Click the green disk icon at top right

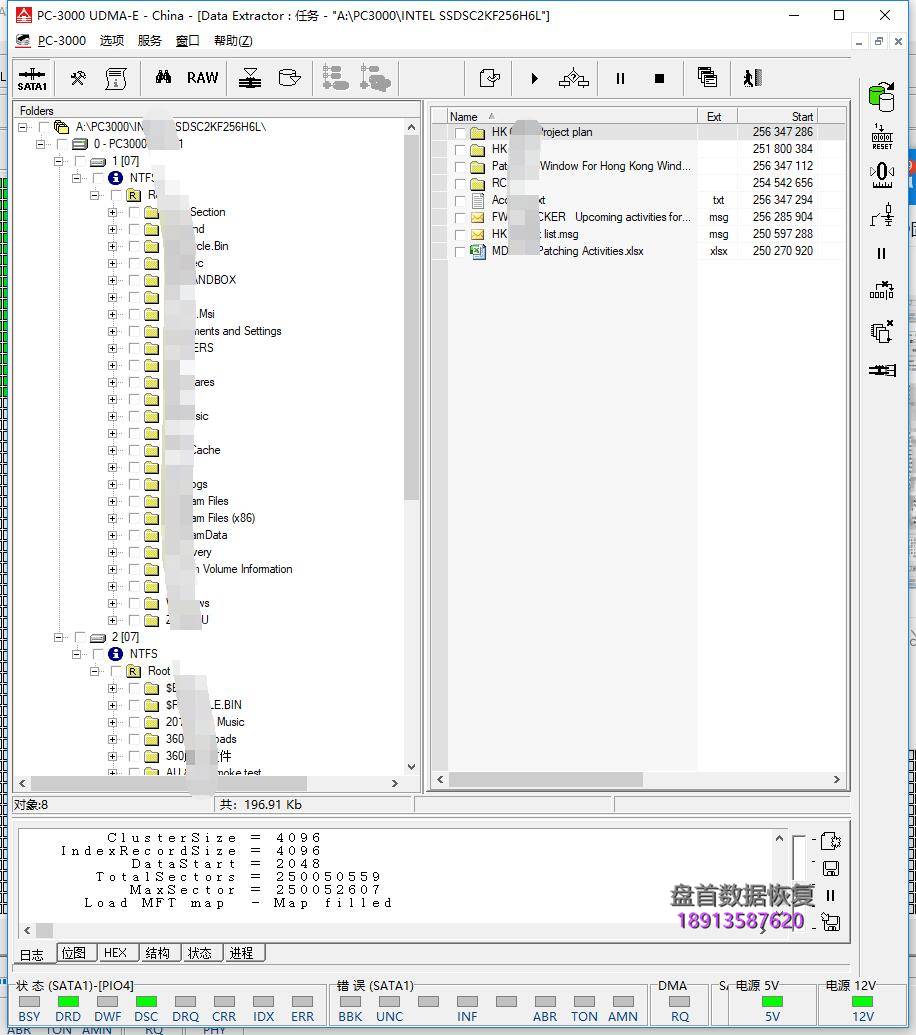(x=882, y=97)
